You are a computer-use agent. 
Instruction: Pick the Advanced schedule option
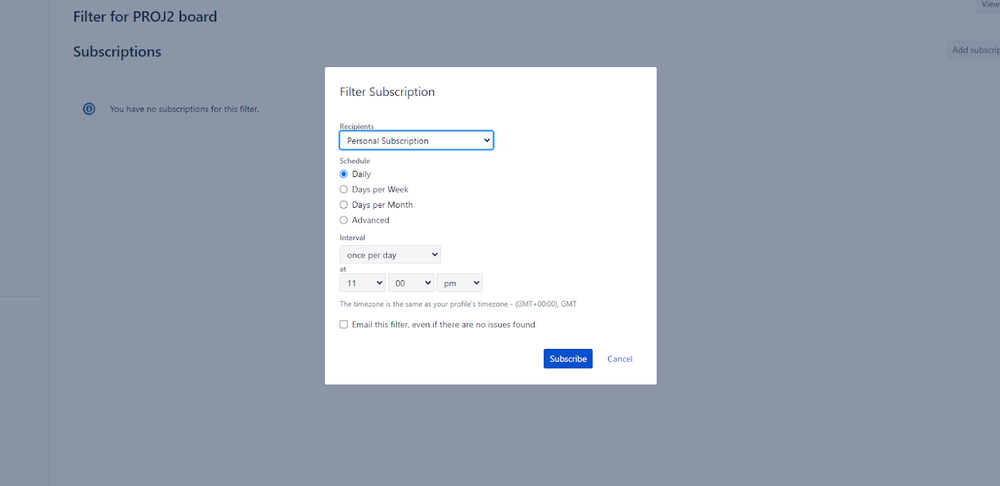point(344,220)
